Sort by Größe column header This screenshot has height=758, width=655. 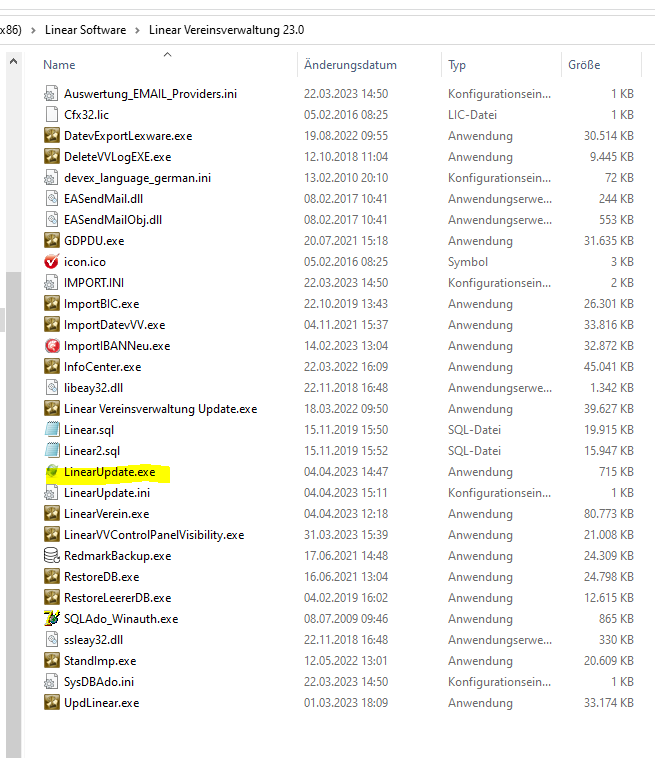[x=584, y=65]
